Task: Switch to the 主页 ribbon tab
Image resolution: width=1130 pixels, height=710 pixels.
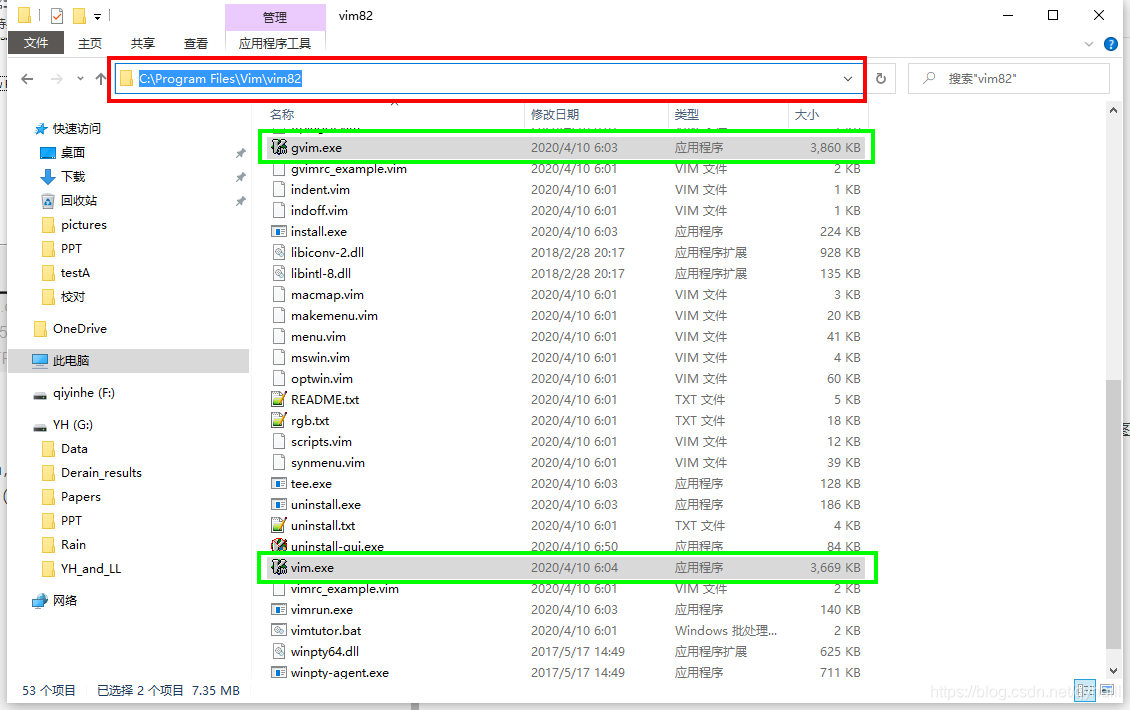Action: (90, 43)
